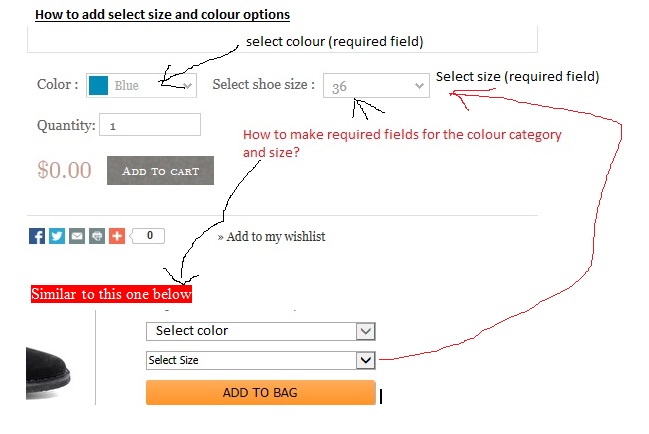The image size is (649, 434).
Task: Expand the Select Size dropdown
Action: click(x=260, y=360)
